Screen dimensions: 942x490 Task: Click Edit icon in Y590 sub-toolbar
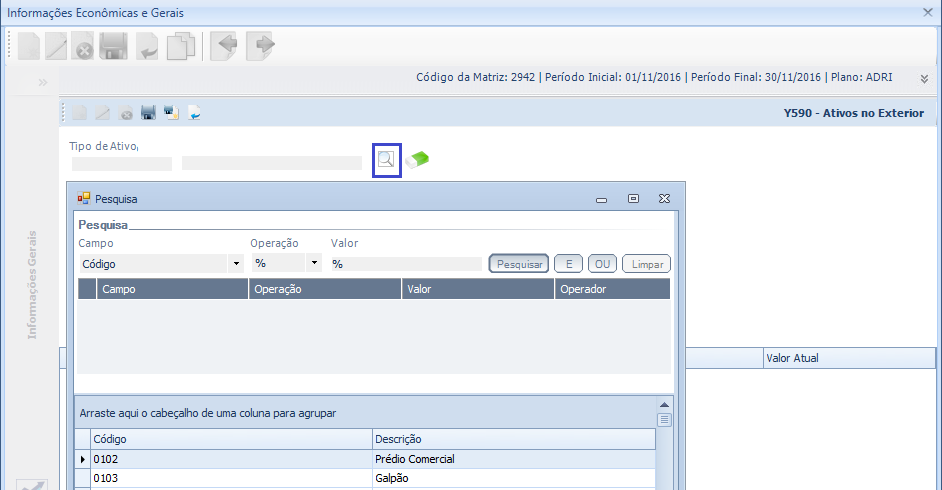[x=103, y=113]
